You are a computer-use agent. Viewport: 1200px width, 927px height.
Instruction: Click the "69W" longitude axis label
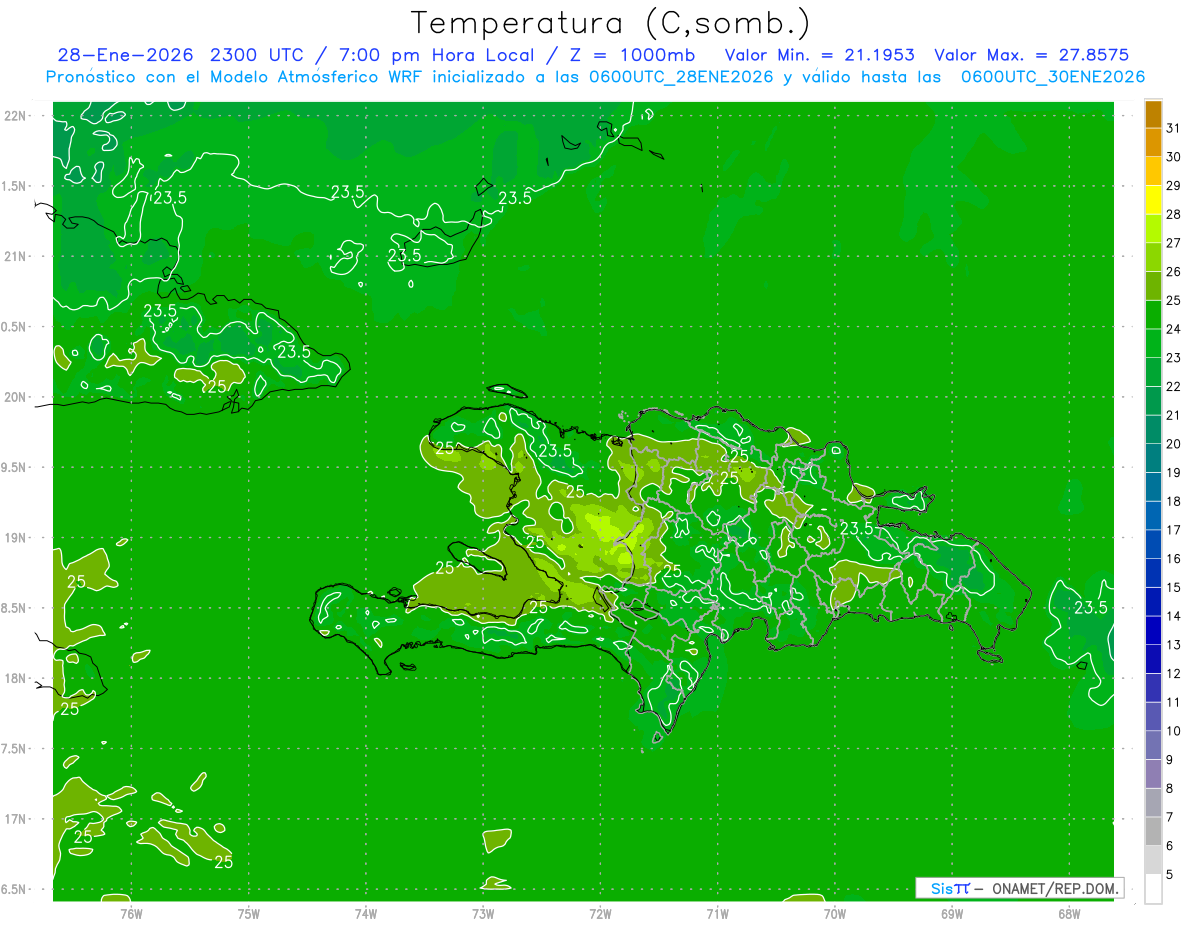click(x=952, y=913)
